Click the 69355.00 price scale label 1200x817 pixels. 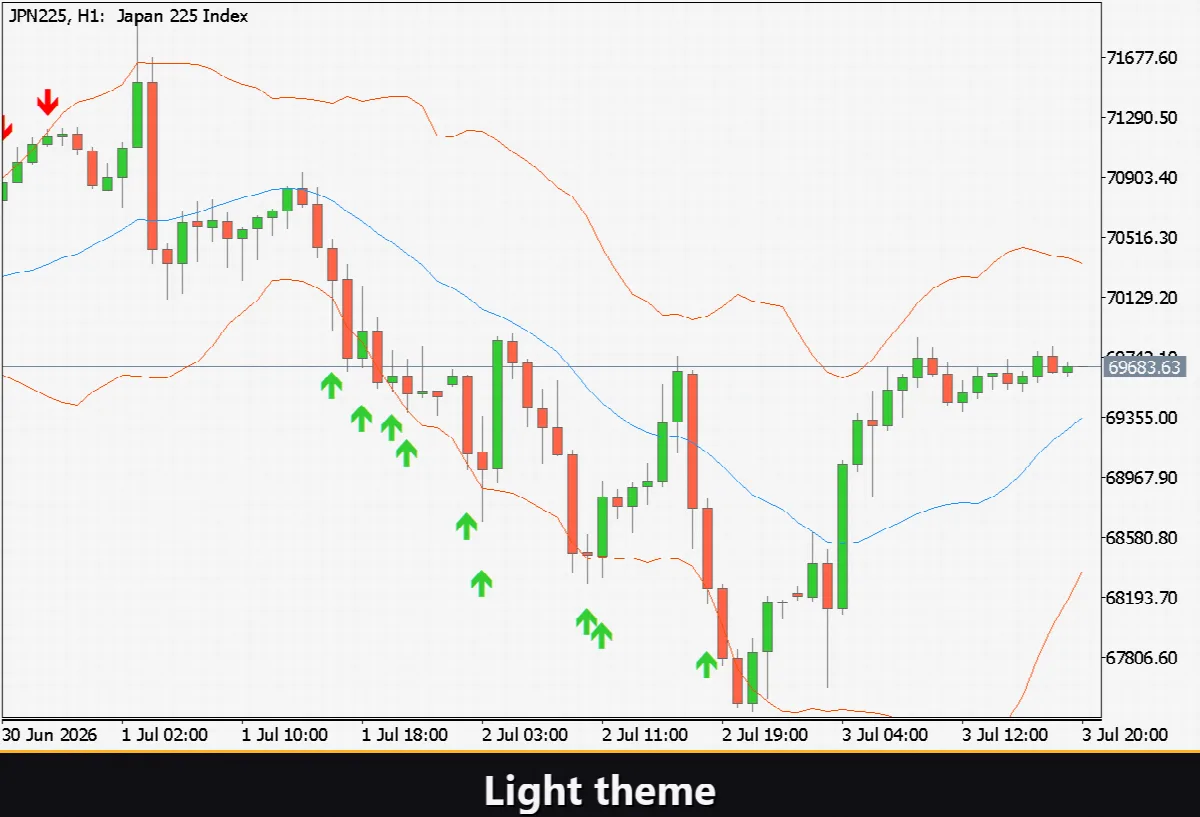pyautogui.click(x=1143, y=417)
